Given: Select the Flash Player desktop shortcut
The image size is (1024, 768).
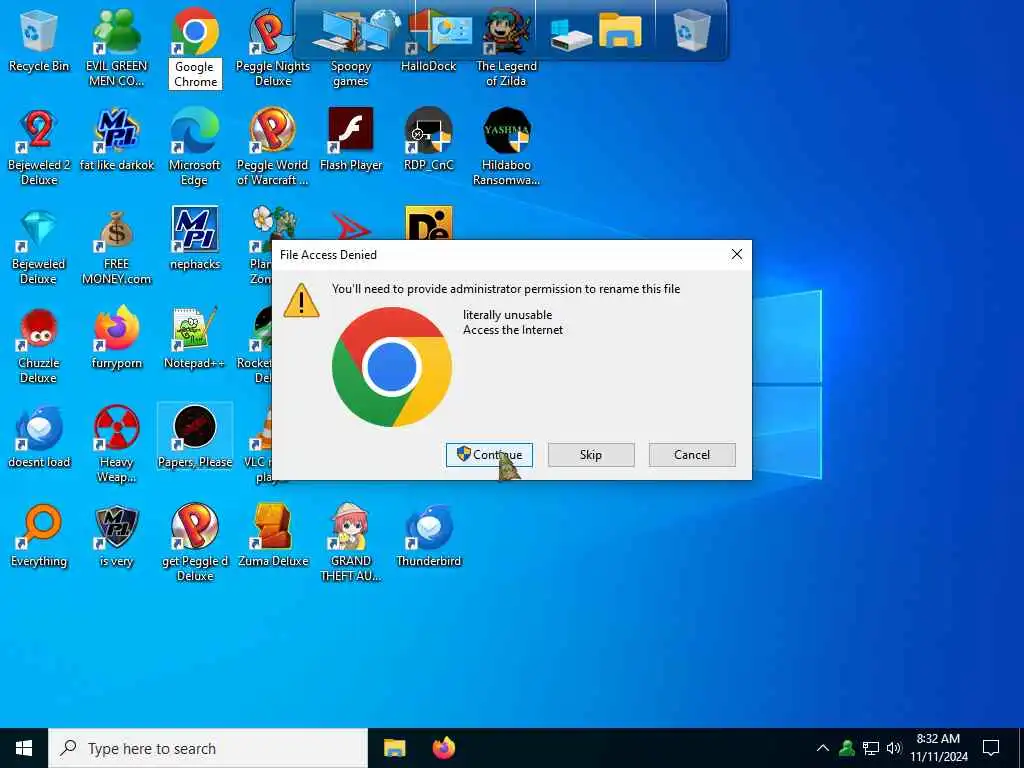Looking at the screenshot, I should [x=351, y=140].
